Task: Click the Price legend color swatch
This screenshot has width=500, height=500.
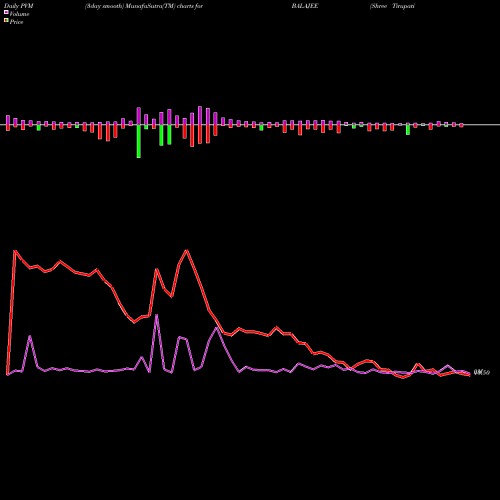Action: pos(6,21)
